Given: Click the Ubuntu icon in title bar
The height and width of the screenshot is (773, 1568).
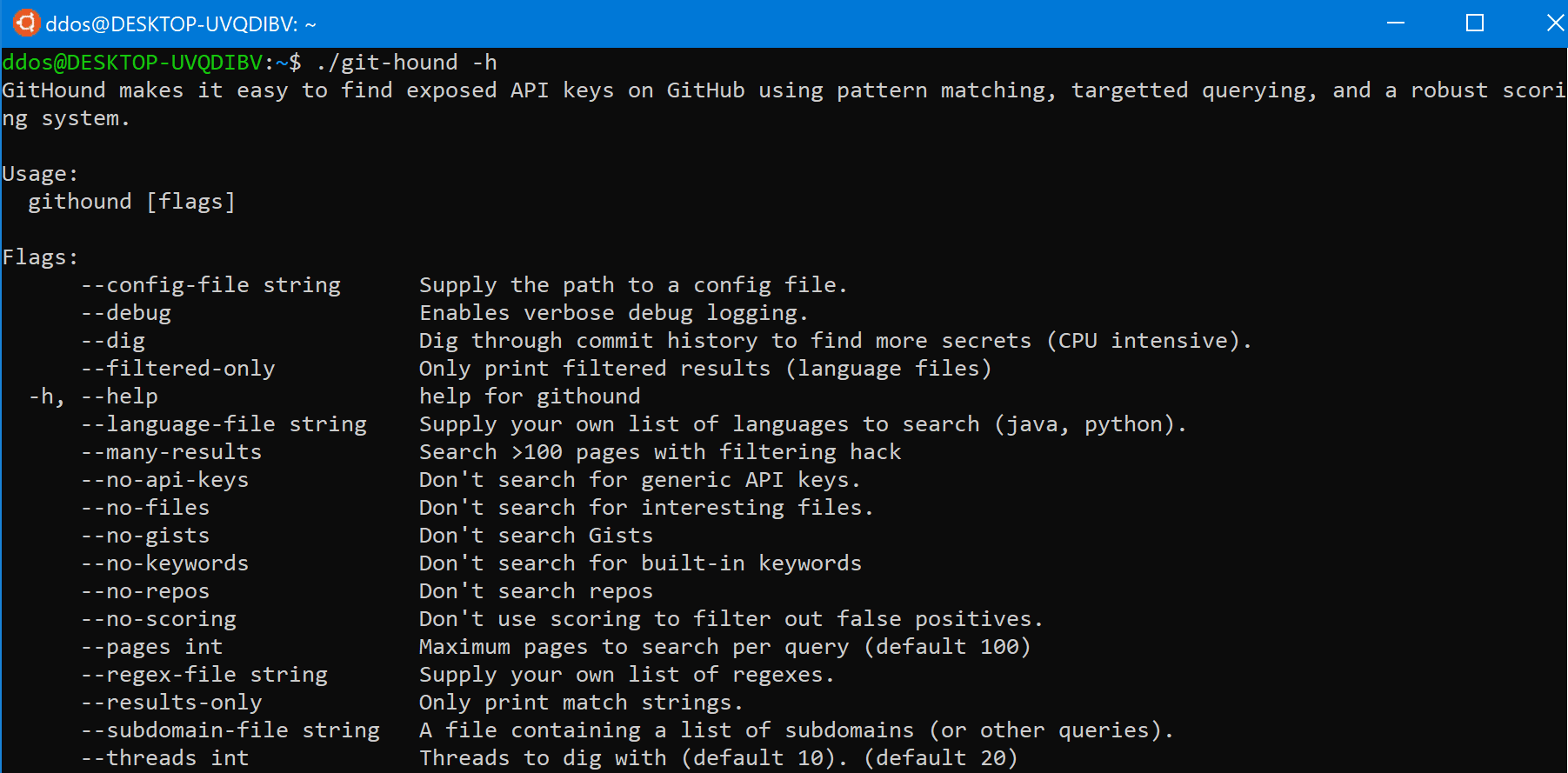Looking at the screenshot, I should click(x=26, y=23).
